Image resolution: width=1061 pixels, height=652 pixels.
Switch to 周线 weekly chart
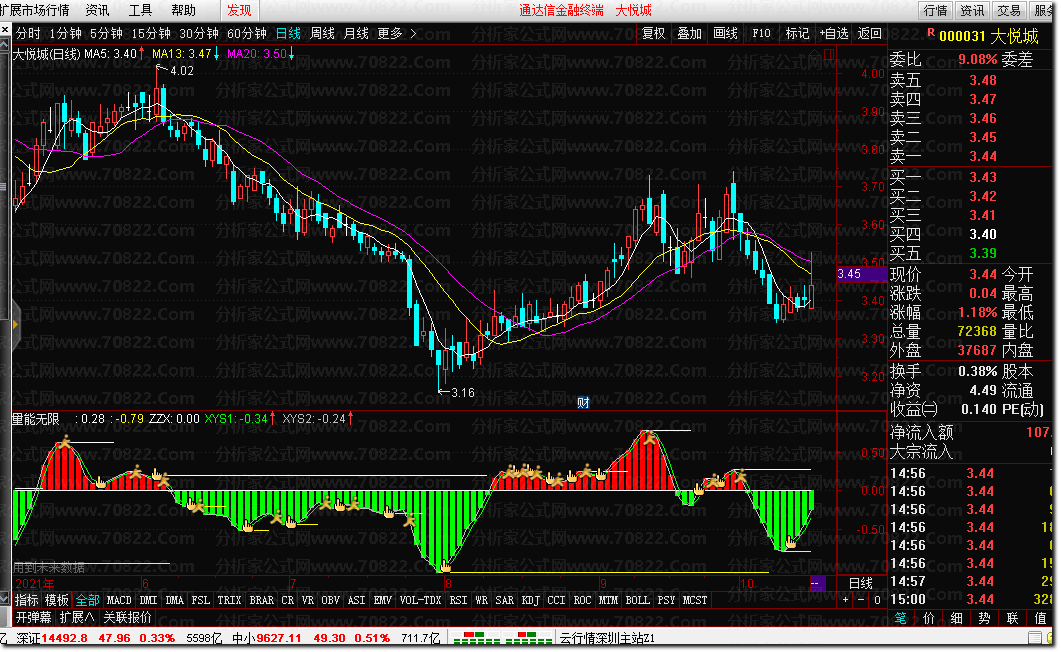pyautogui.click(x=322, y=33)
